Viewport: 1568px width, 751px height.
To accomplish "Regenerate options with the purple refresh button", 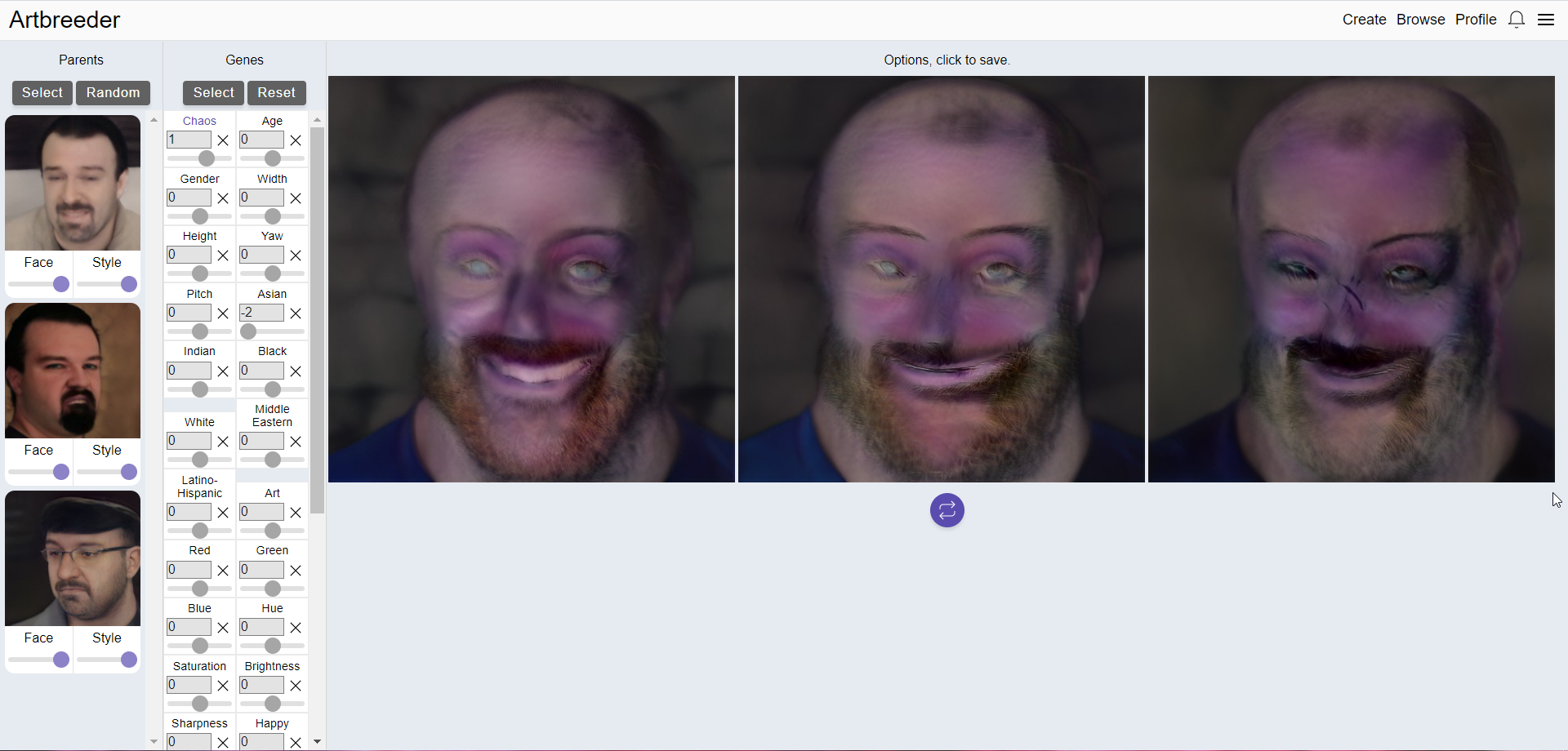I will (x=947, y=510).
